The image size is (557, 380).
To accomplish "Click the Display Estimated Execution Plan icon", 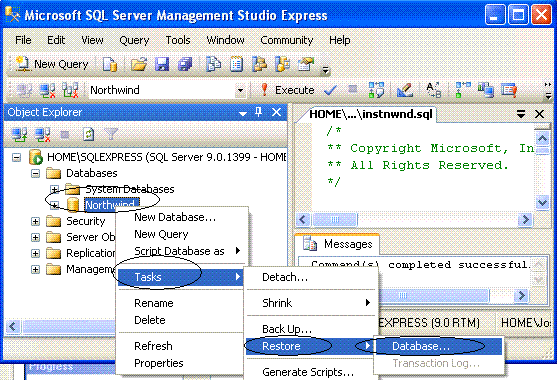I will coord(376,90).
